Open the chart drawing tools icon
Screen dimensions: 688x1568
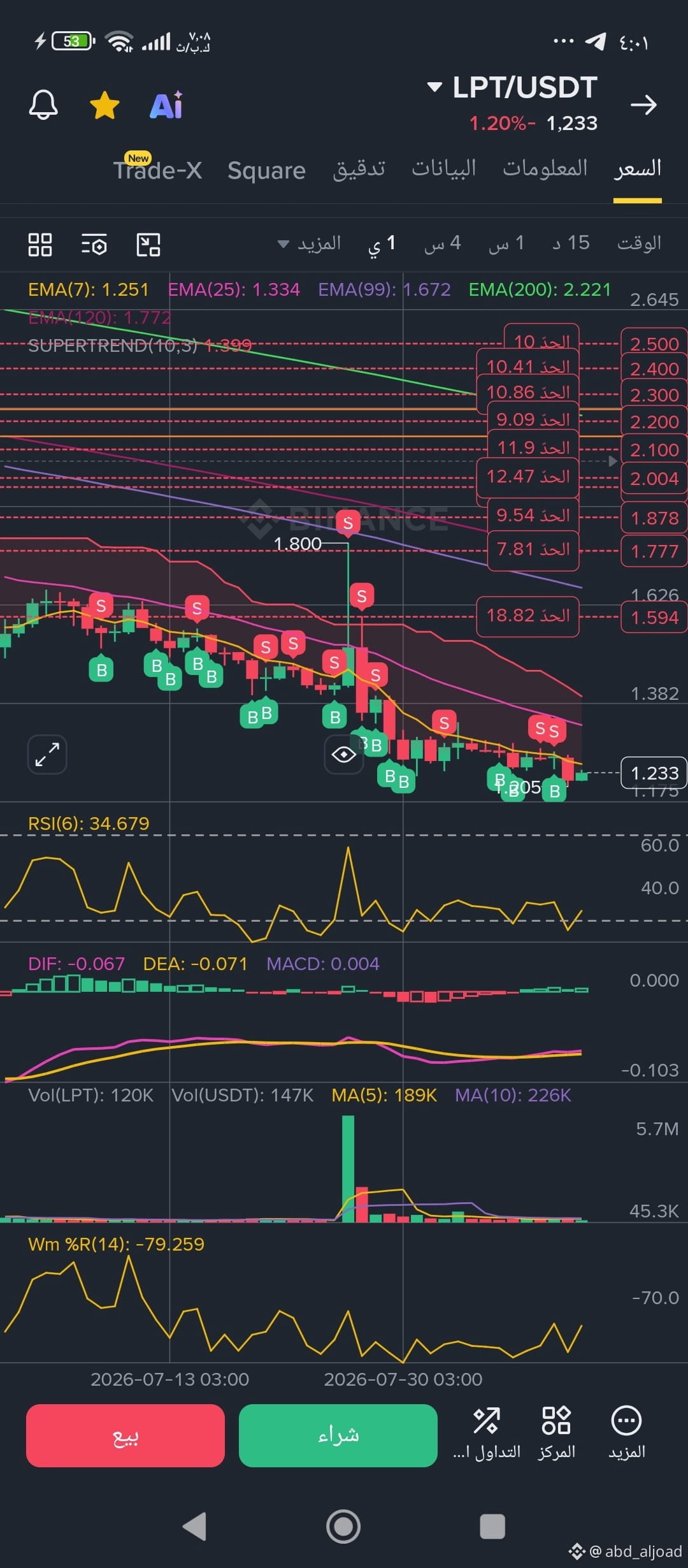148,244
